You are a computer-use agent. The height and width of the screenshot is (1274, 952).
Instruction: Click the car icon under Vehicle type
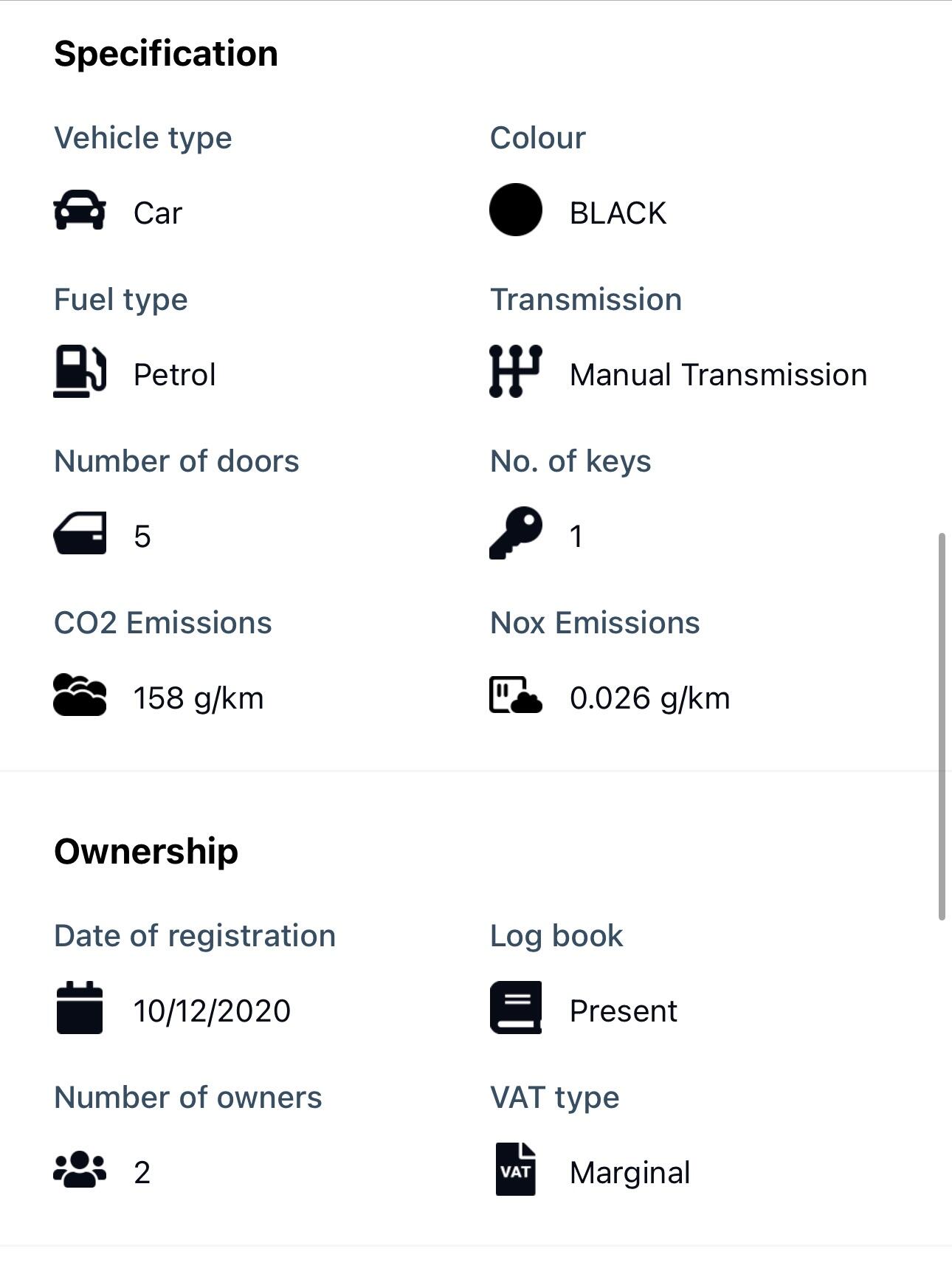click(80, 211)
